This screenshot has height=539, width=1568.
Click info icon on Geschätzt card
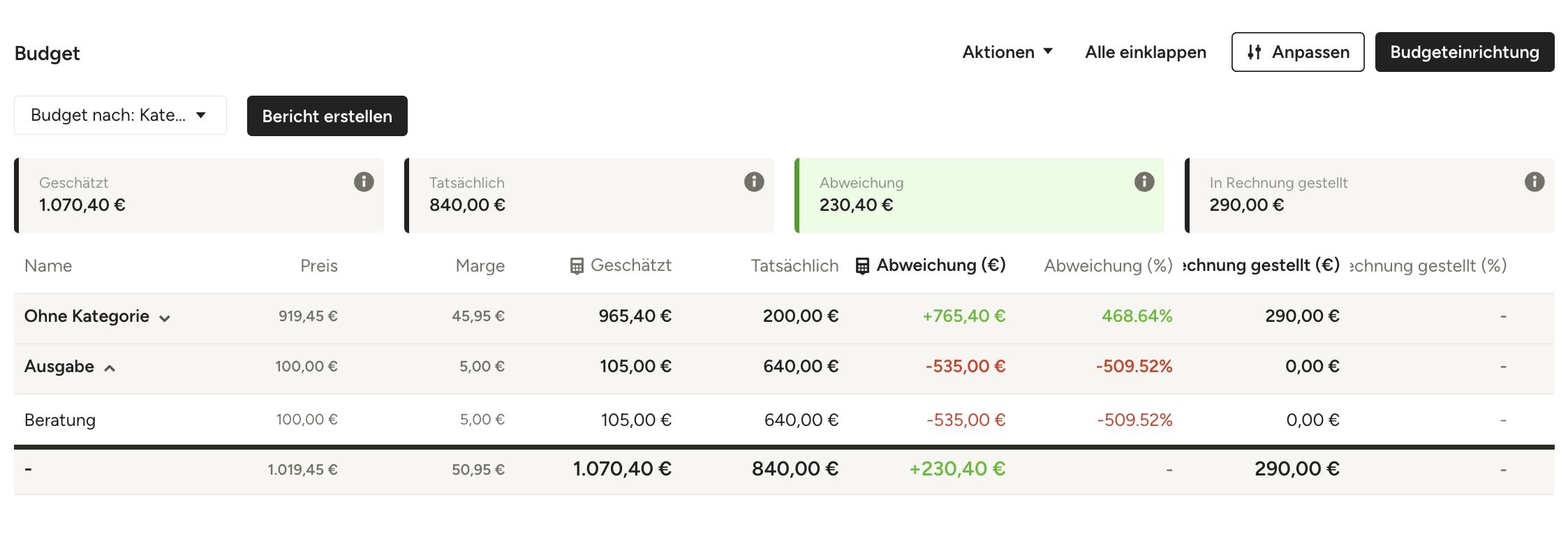(364, 182)
